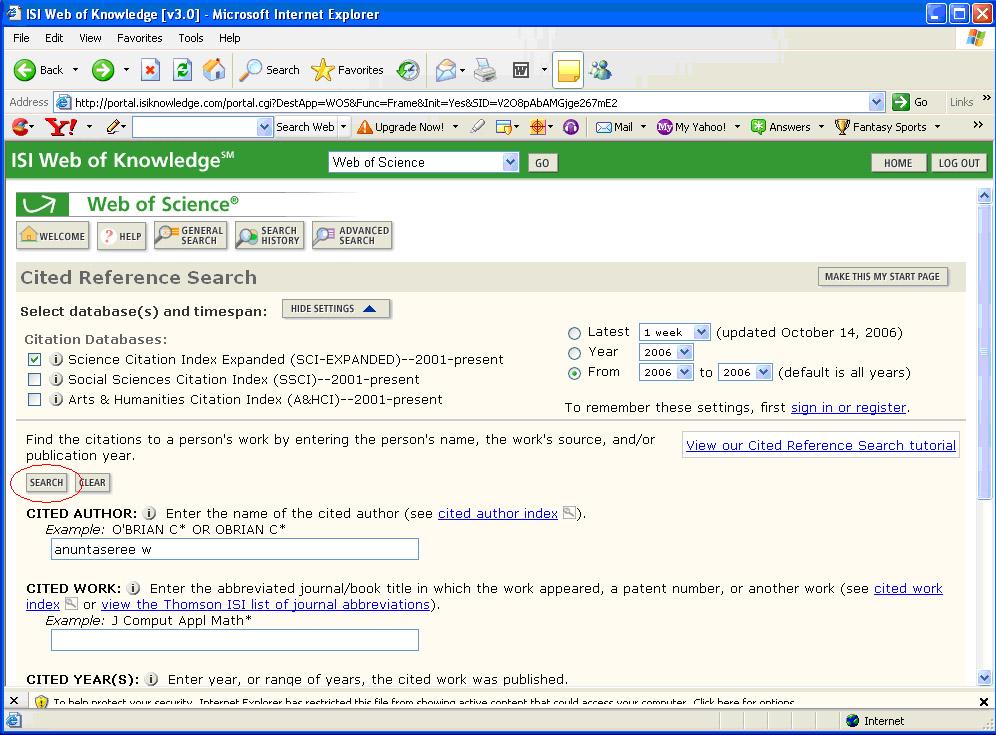Open the Mail envelope toolbar icon

[446, 70]
